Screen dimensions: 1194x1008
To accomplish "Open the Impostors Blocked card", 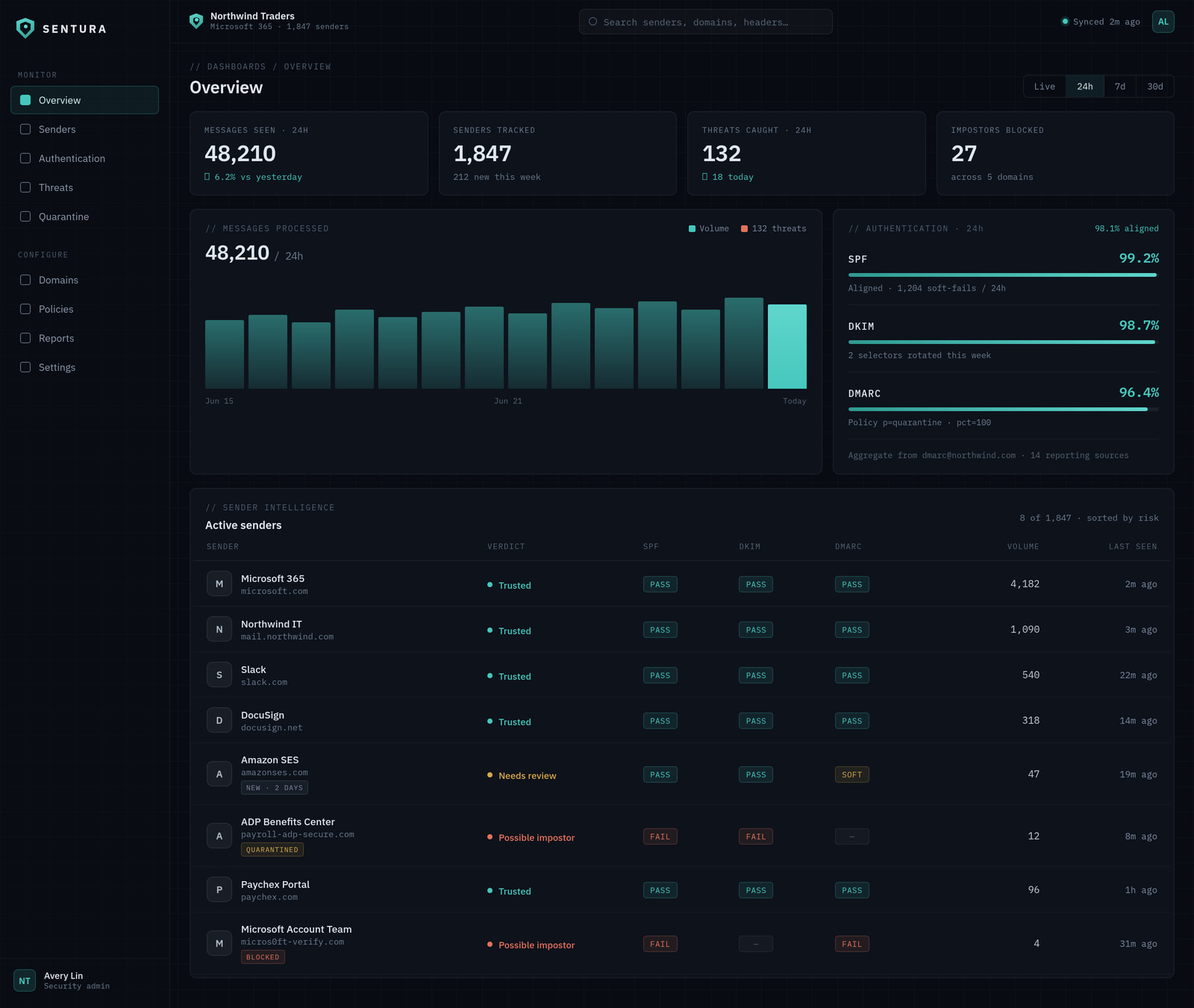I will coord(1055,154).
